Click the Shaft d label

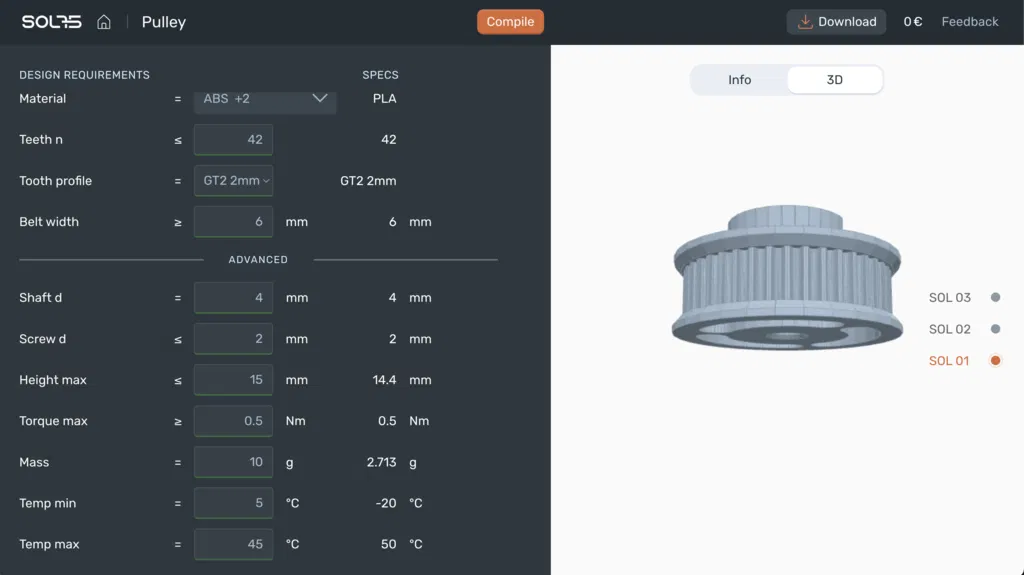(40, 297)
